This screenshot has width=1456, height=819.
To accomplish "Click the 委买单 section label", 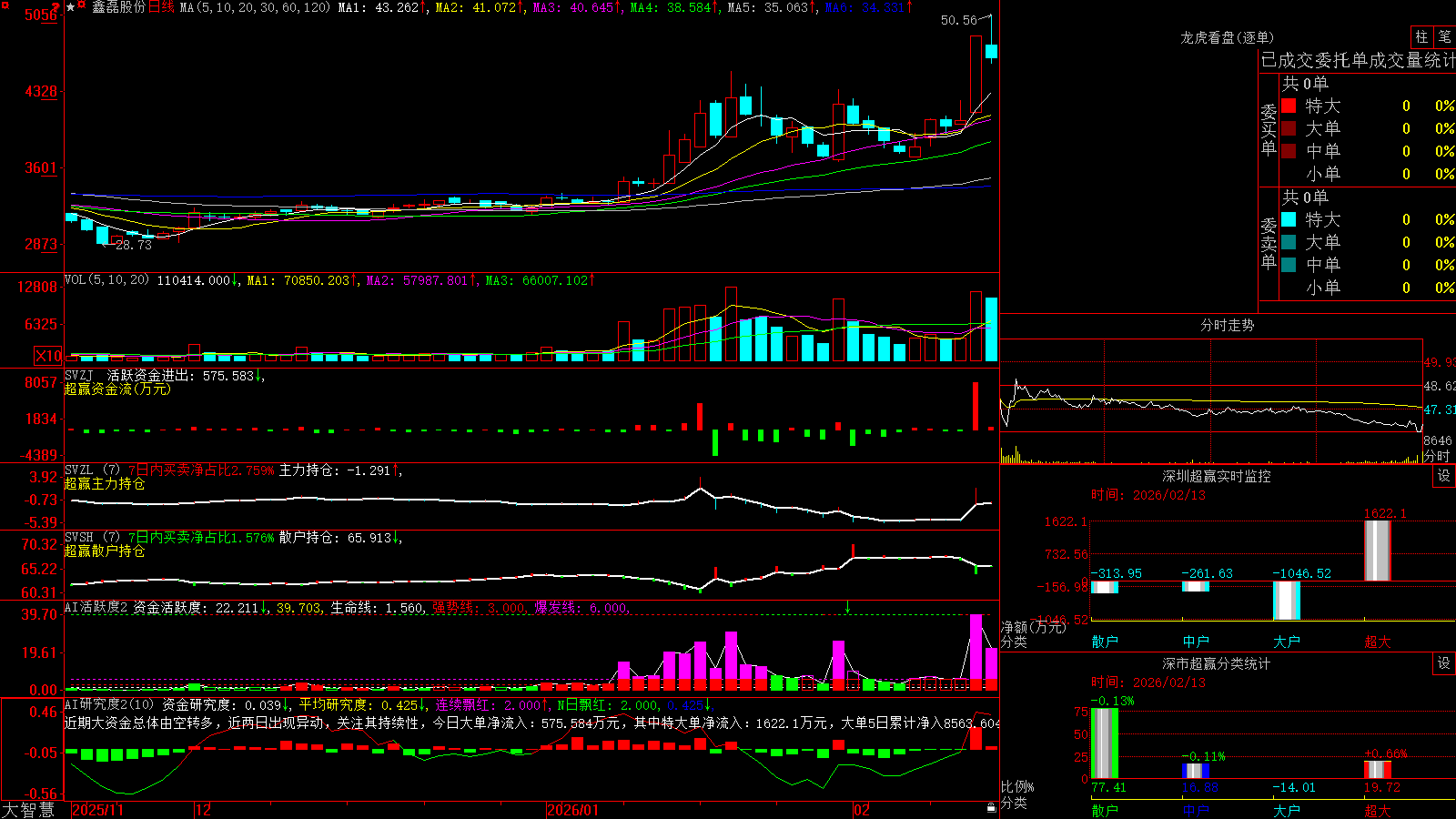I will tap(1269, 130).
